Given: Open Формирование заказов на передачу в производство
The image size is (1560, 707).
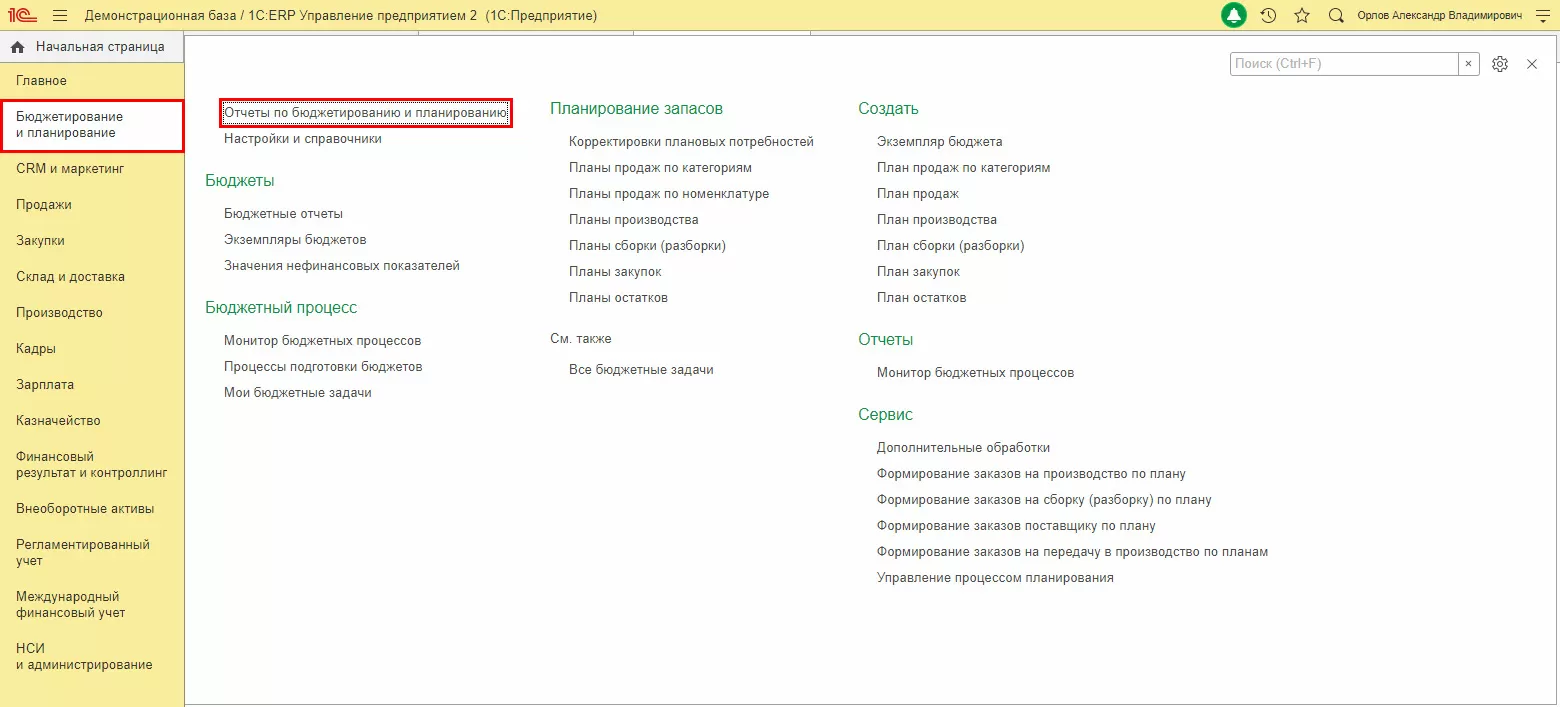Looking at the screenshot, I should [1072, 552].
